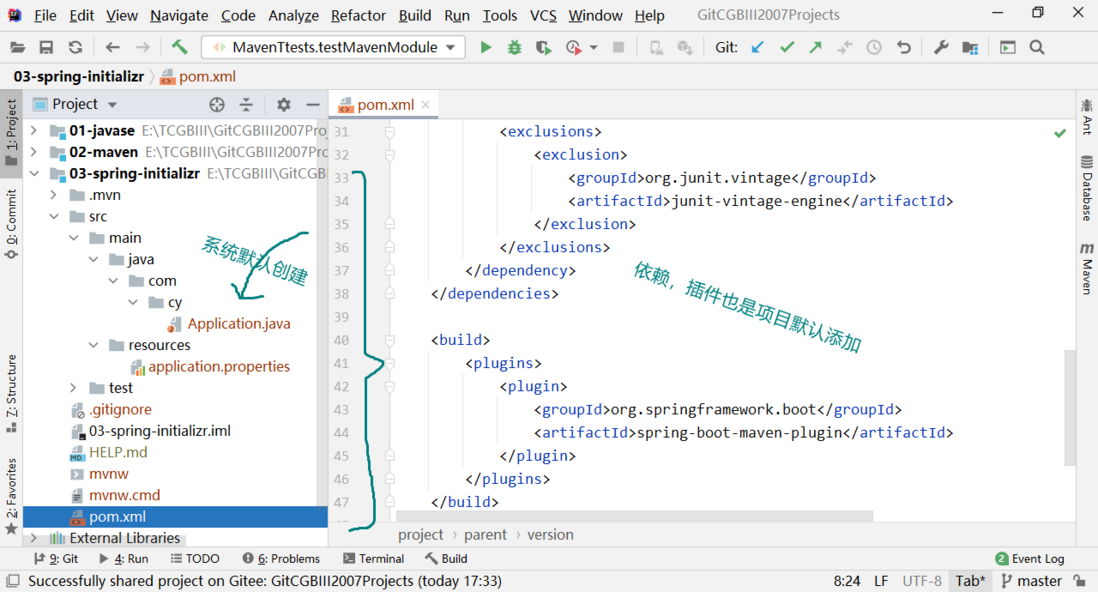The height and width of the screenshot is (592, 1098).
Task: Open the TODO tool window
Action: [195, 558]
